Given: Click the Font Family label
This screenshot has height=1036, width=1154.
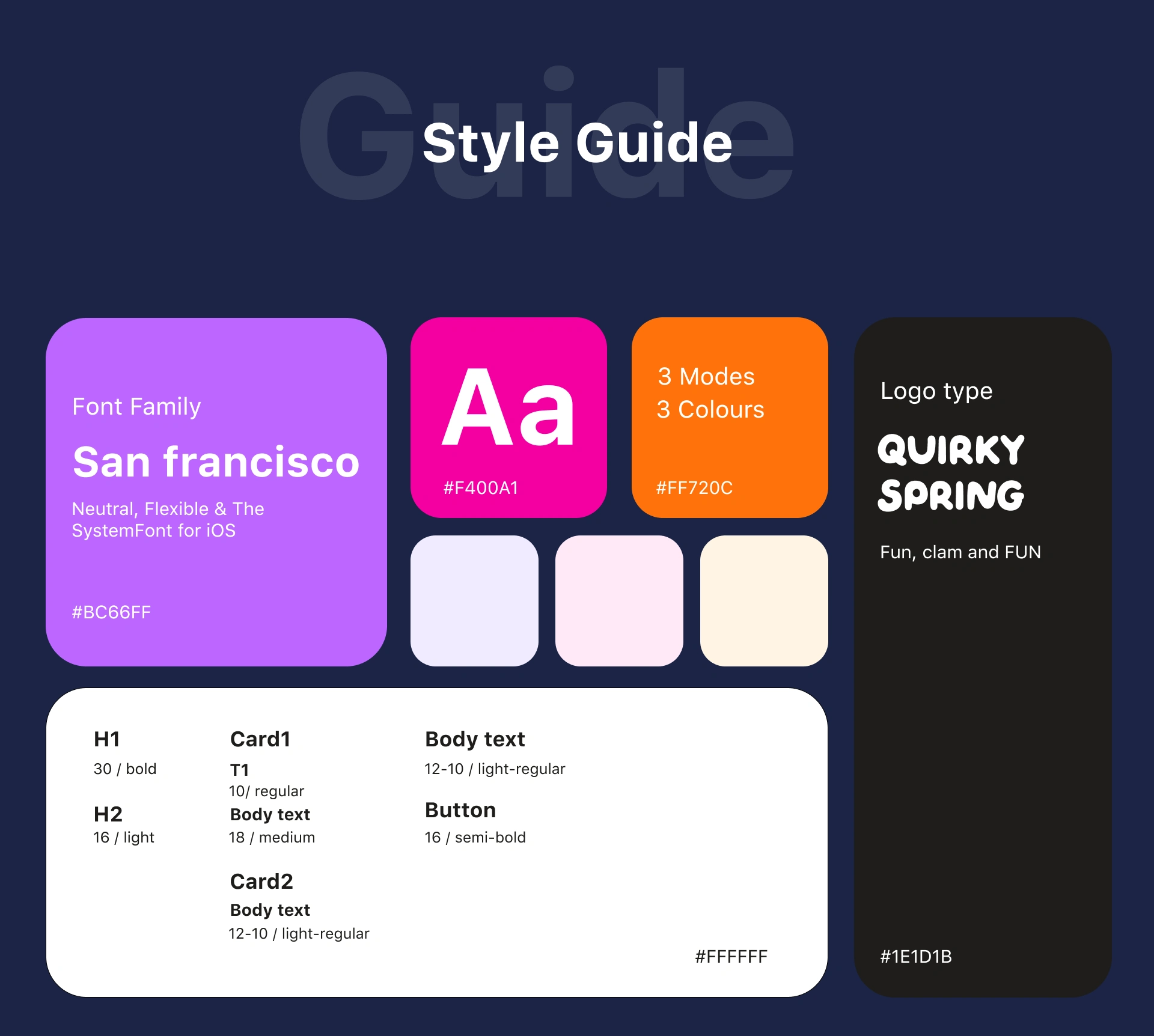Looking at the screenshot, I should tap(136, 407).
